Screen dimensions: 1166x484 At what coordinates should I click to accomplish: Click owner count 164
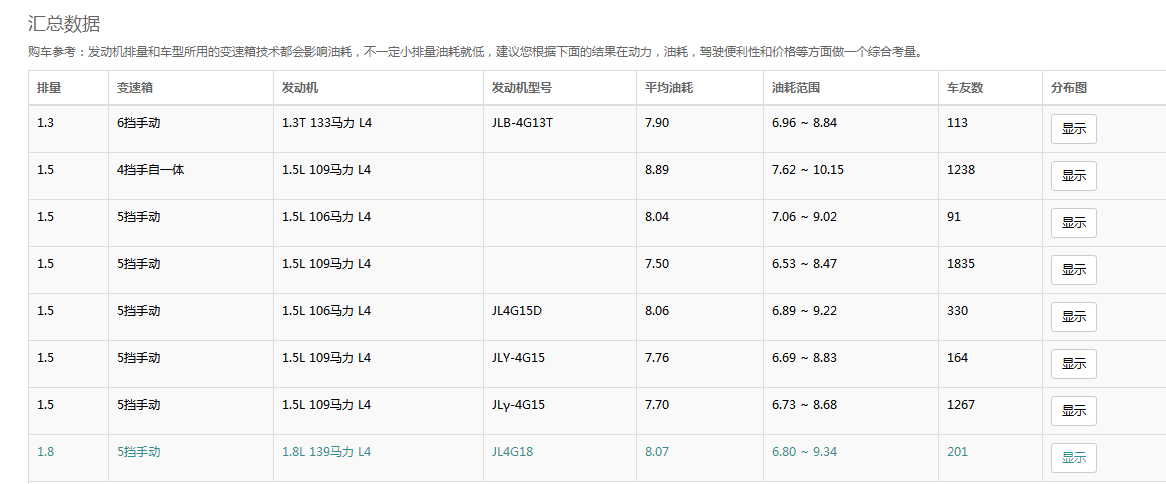957,358
